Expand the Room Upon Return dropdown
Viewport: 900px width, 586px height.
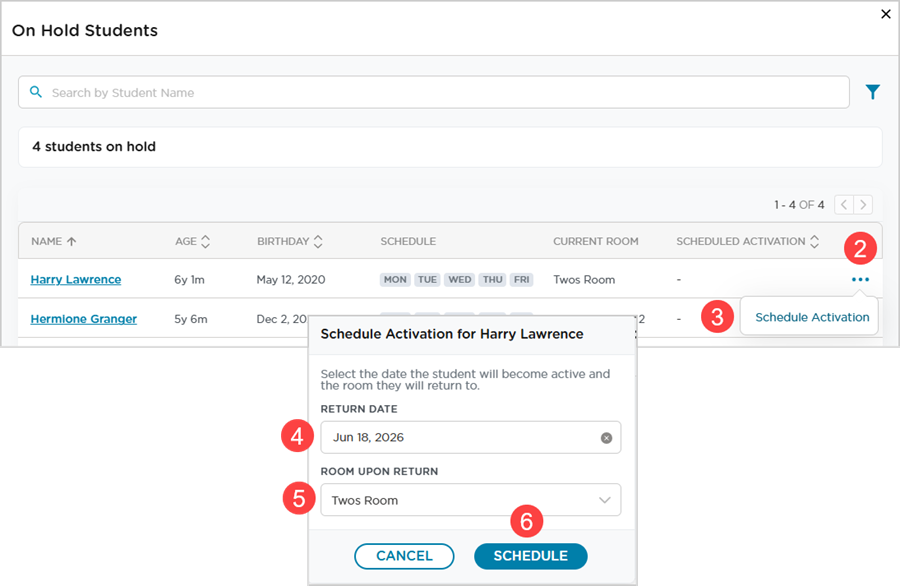point(471,500)
